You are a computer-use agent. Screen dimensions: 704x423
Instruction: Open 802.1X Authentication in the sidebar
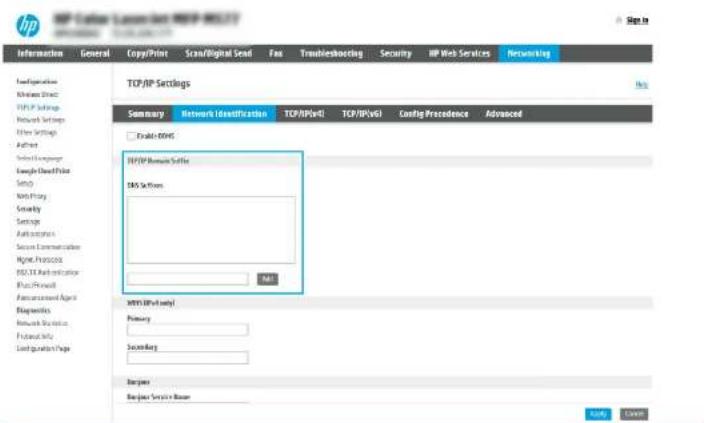pyautogui.click(x=48, y=273)
